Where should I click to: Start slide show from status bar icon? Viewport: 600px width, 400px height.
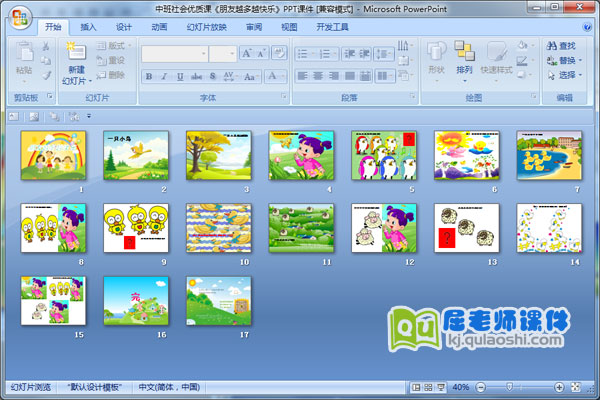click(439, 386)
